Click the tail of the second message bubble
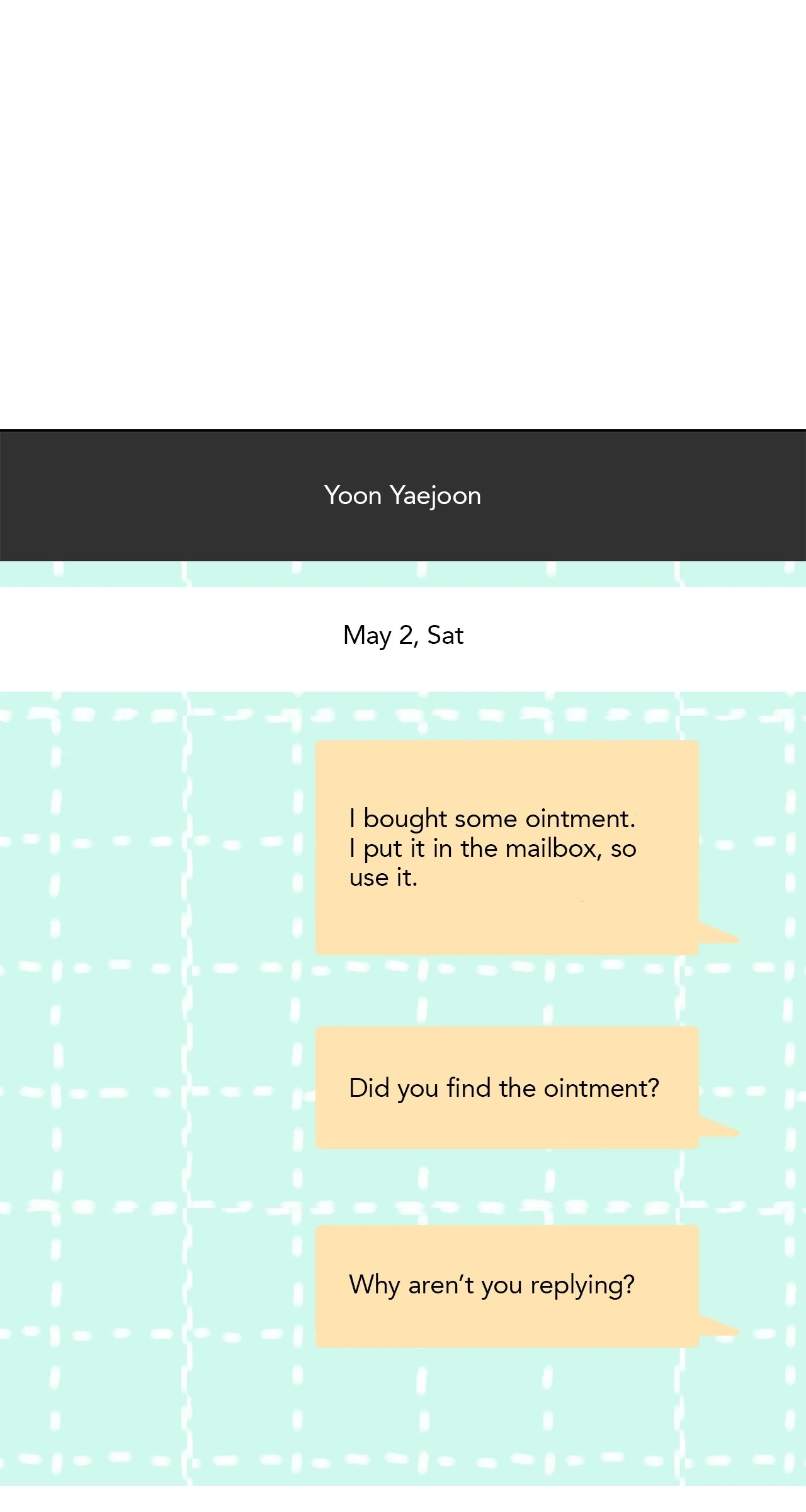The height and width of the screenshot is (1512, 806). pyautogui.click(x=719, y=1128)
